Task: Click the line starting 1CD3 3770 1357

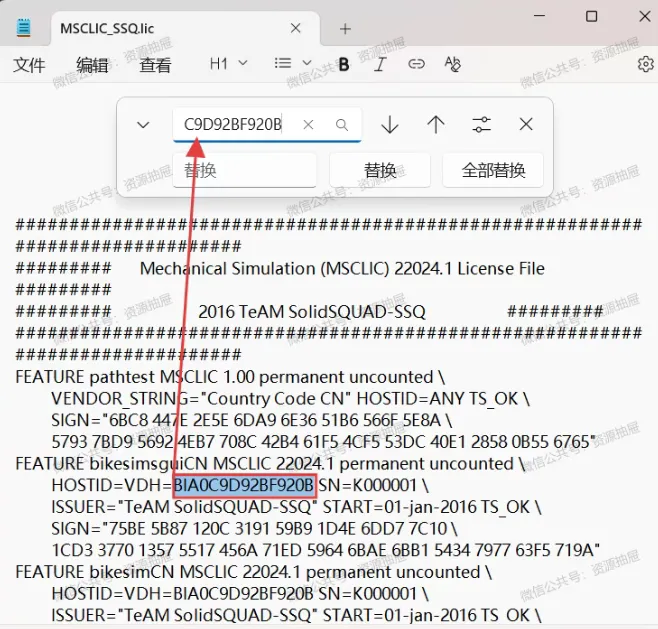Action: point(326,551)
